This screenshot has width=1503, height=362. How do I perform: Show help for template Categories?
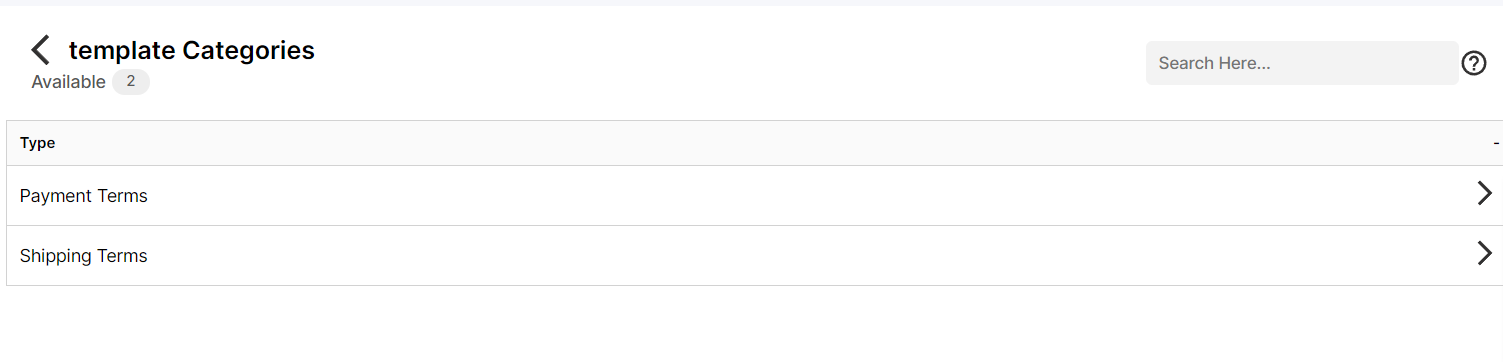(1473, 63)
